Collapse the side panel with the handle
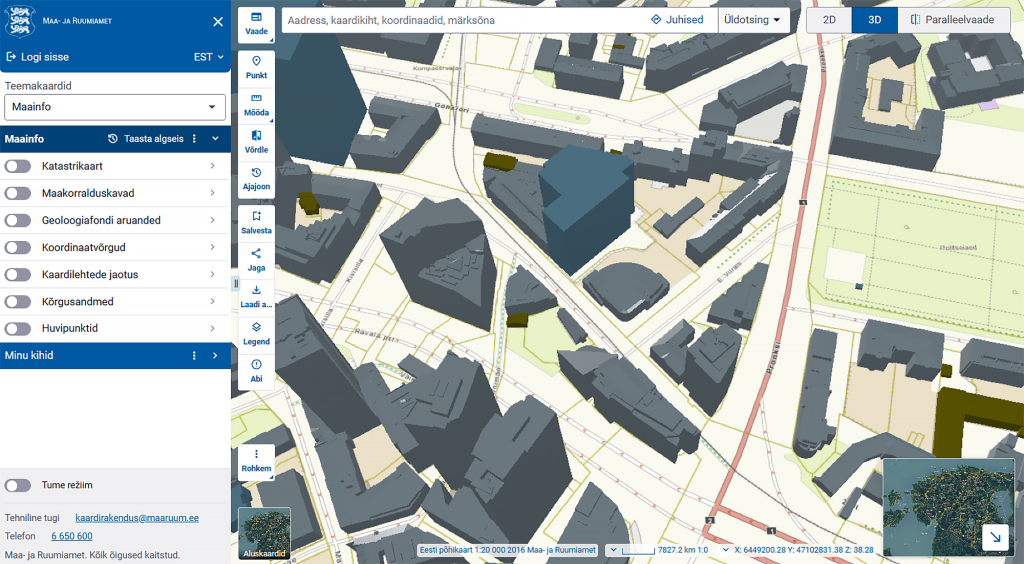Viewport: 1024px width, 564px height. (x=236, y=283)
